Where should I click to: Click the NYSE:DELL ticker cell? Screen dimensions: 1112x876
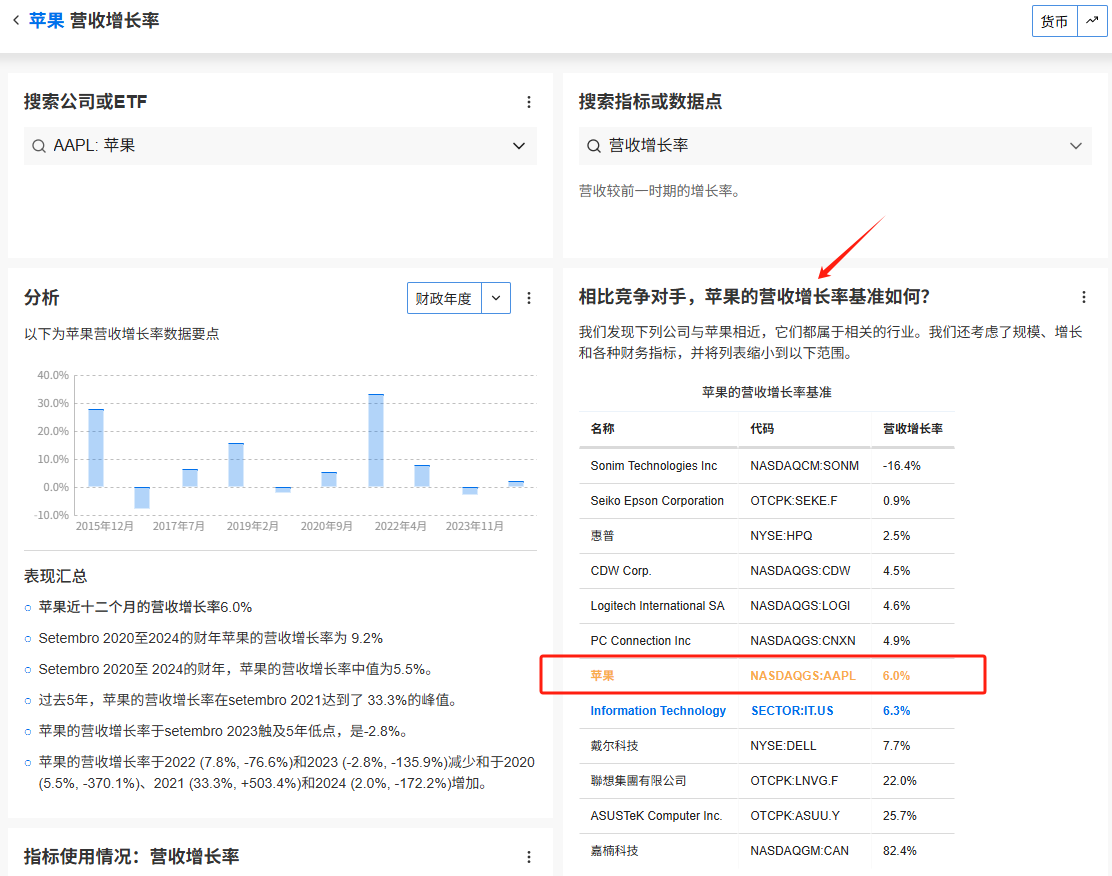(783, 745)
